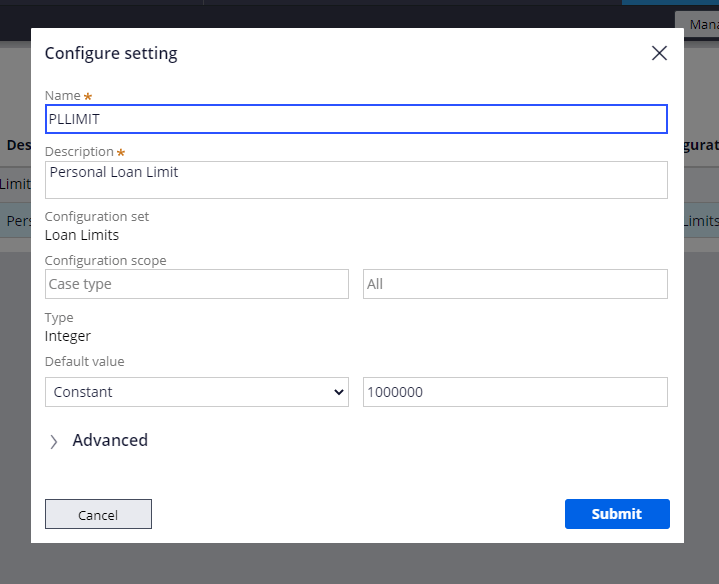Image resolution: width=719 pixels, height=584 pixels.
Task: Click the scope field showing All
Action: click(x=514, y=284)
